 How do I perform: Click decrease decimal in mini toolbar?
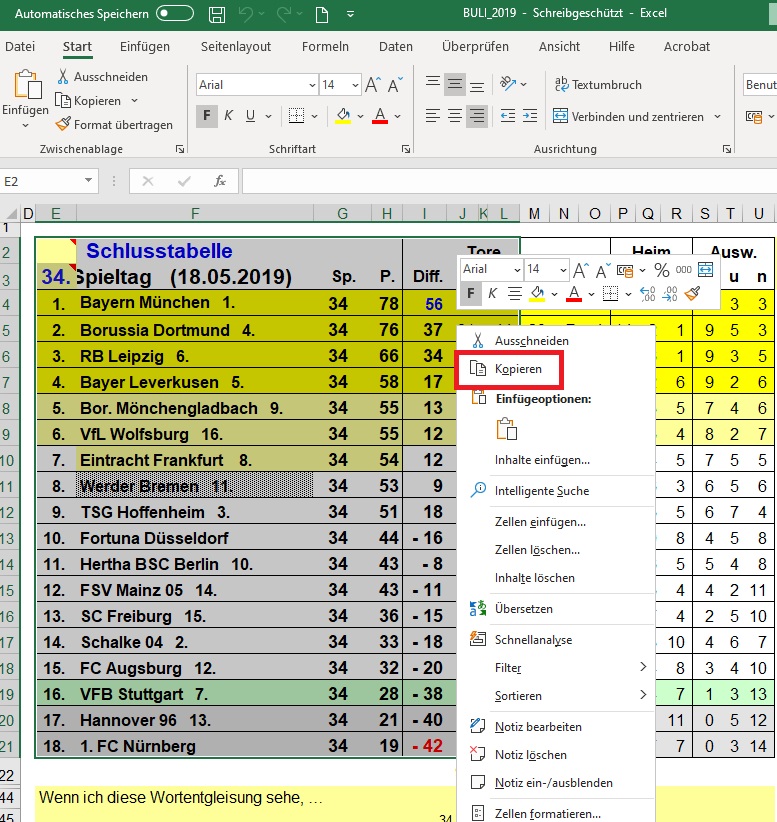[x=670, y=294]
